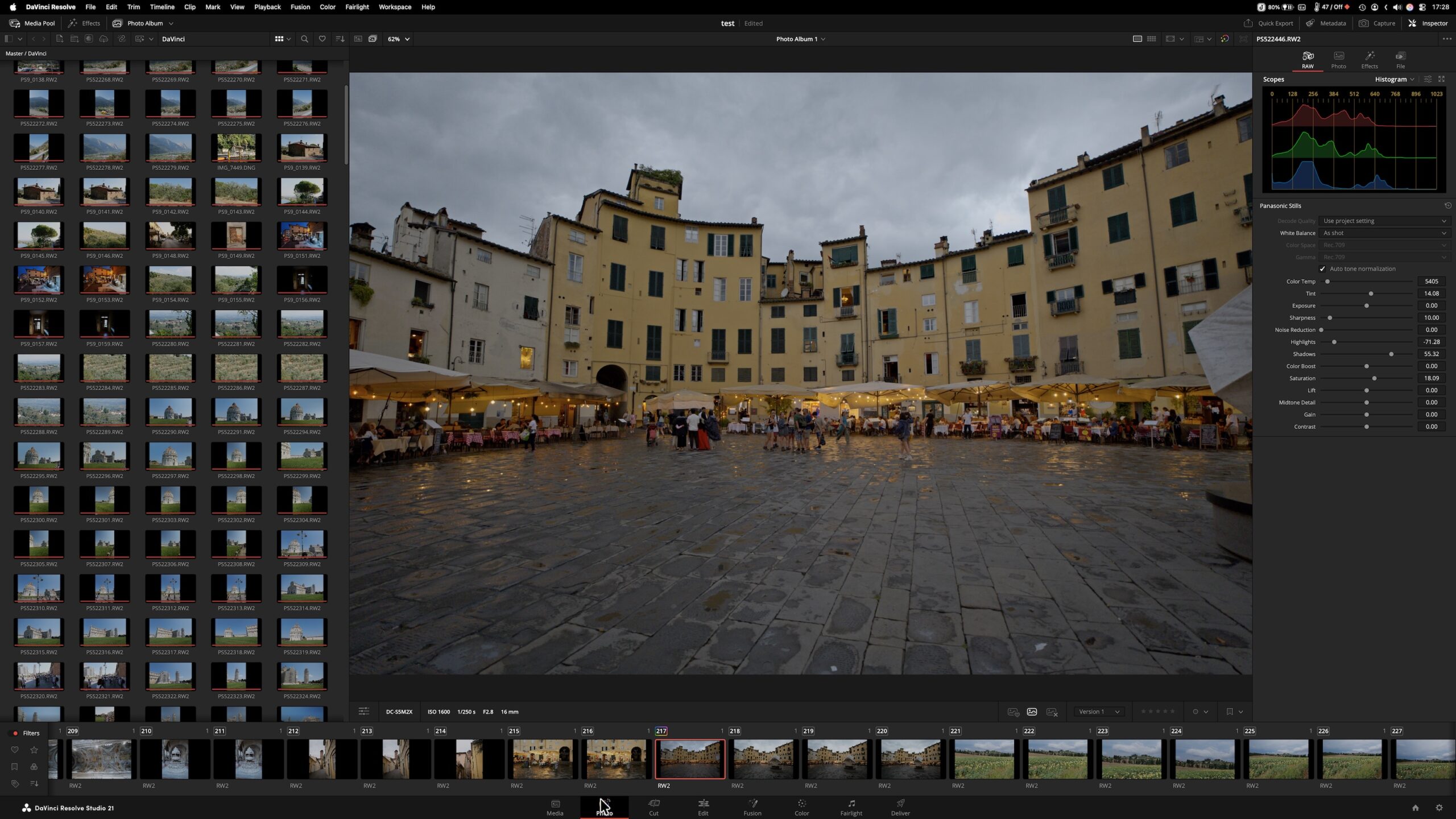Image resolution: width=1456 pixels, height=819 pixels.
Task: Adjust the Highlights slider handle
Action: 1334,342
